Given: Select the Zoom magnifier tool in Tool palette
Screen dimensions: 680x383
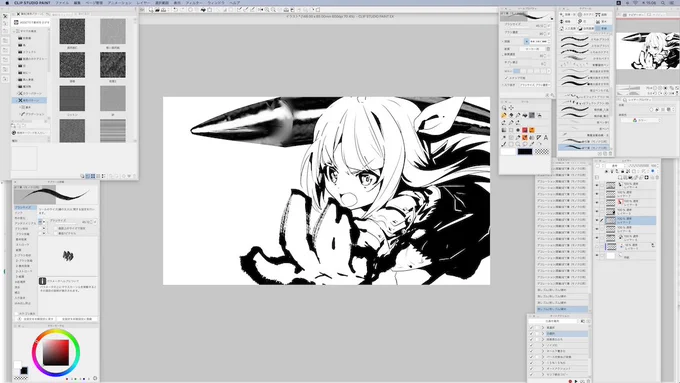Looking at the screenshot, I should [x=504, y=108].
